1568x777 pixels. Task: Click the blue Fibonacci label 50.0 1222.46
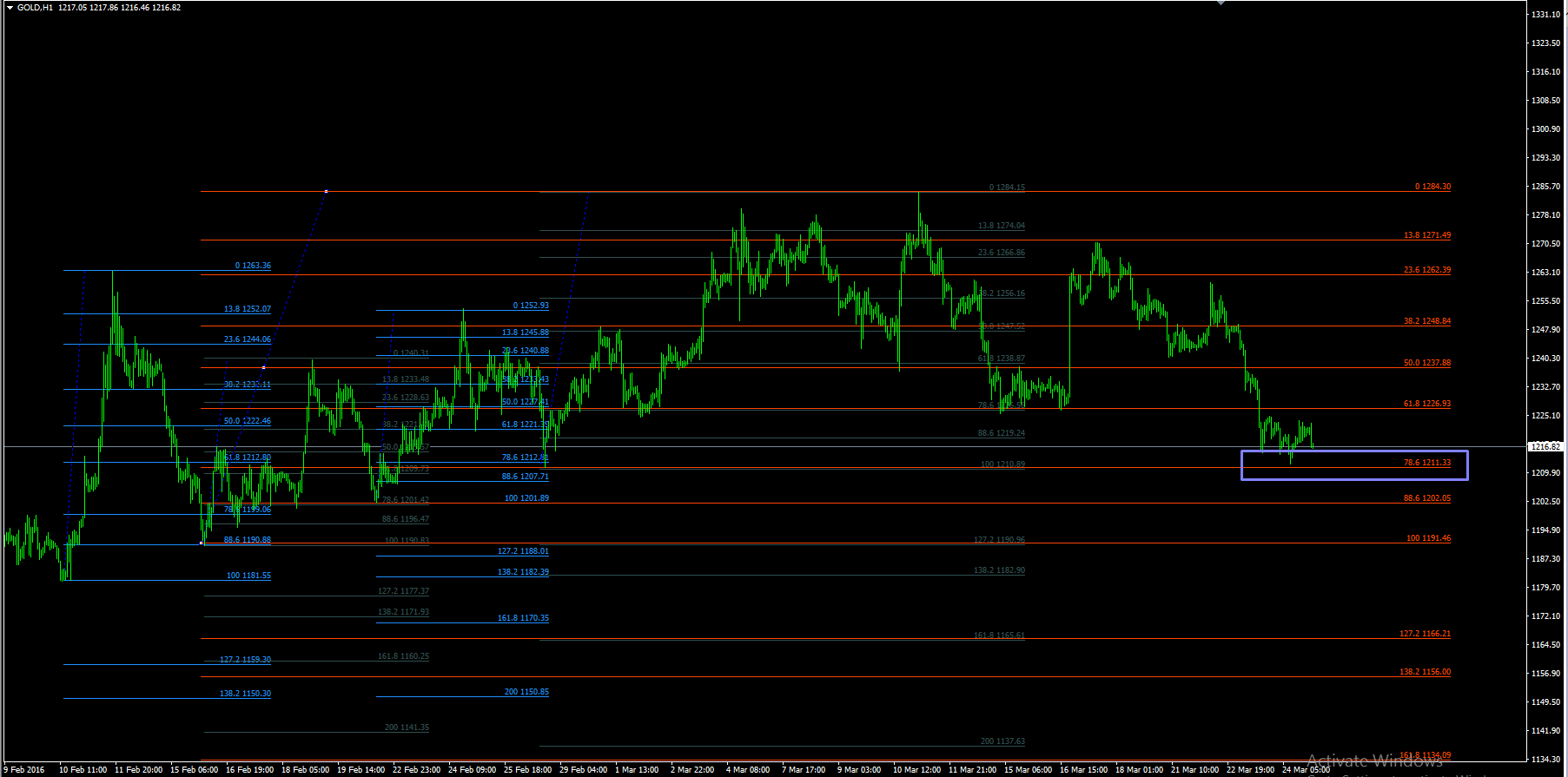tap(248, 421)
